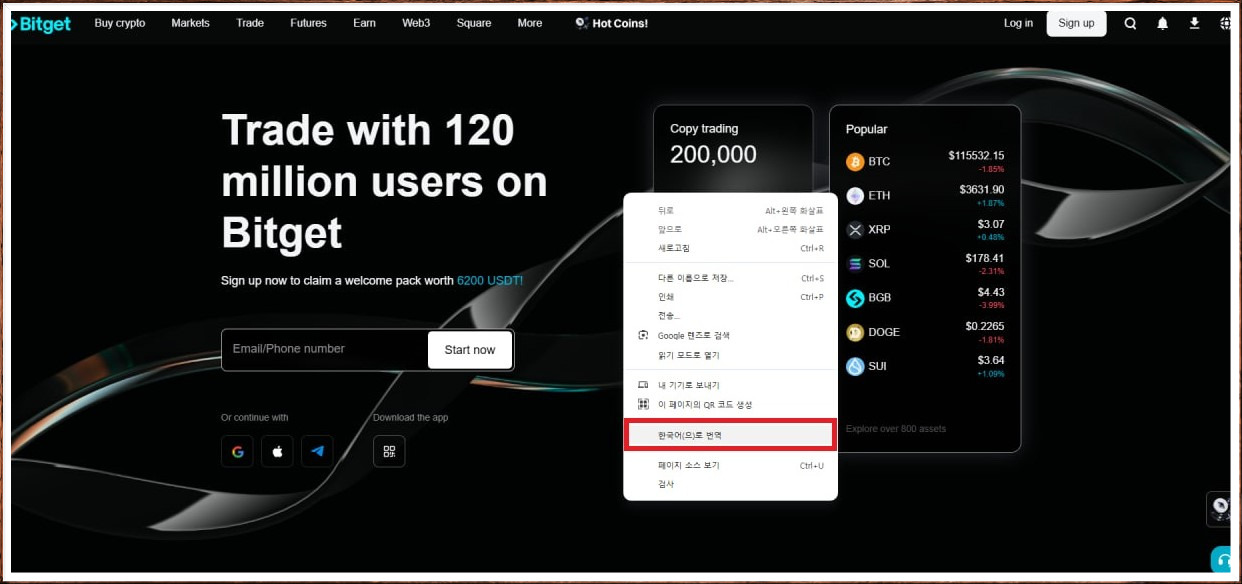This screenshot has height=584, width=1242.
Task: Open the Earn nav menu
Action: coord(364,23)
